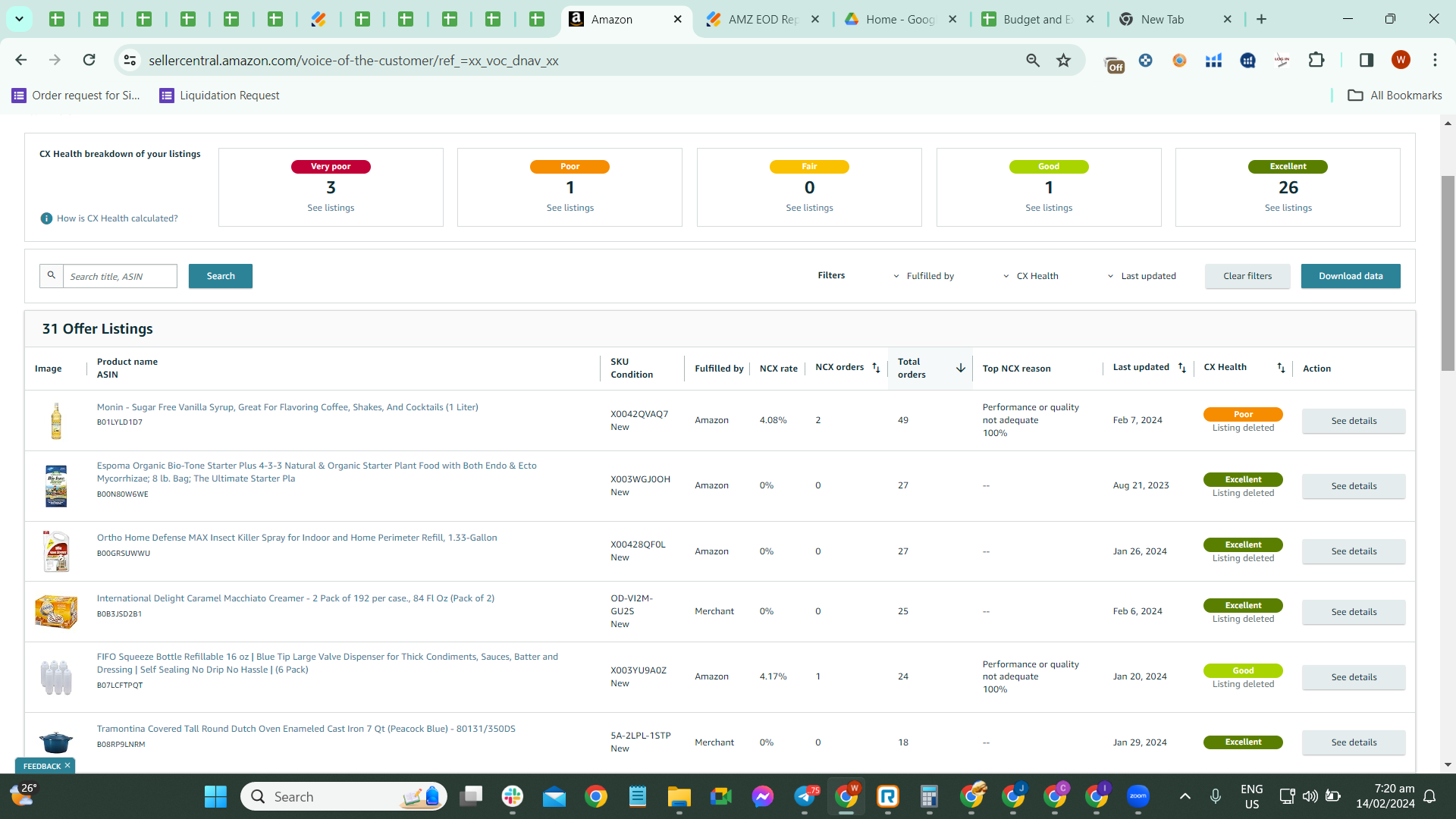
Task: Open the tab search dropdown chevron
Action: [19, 19]
